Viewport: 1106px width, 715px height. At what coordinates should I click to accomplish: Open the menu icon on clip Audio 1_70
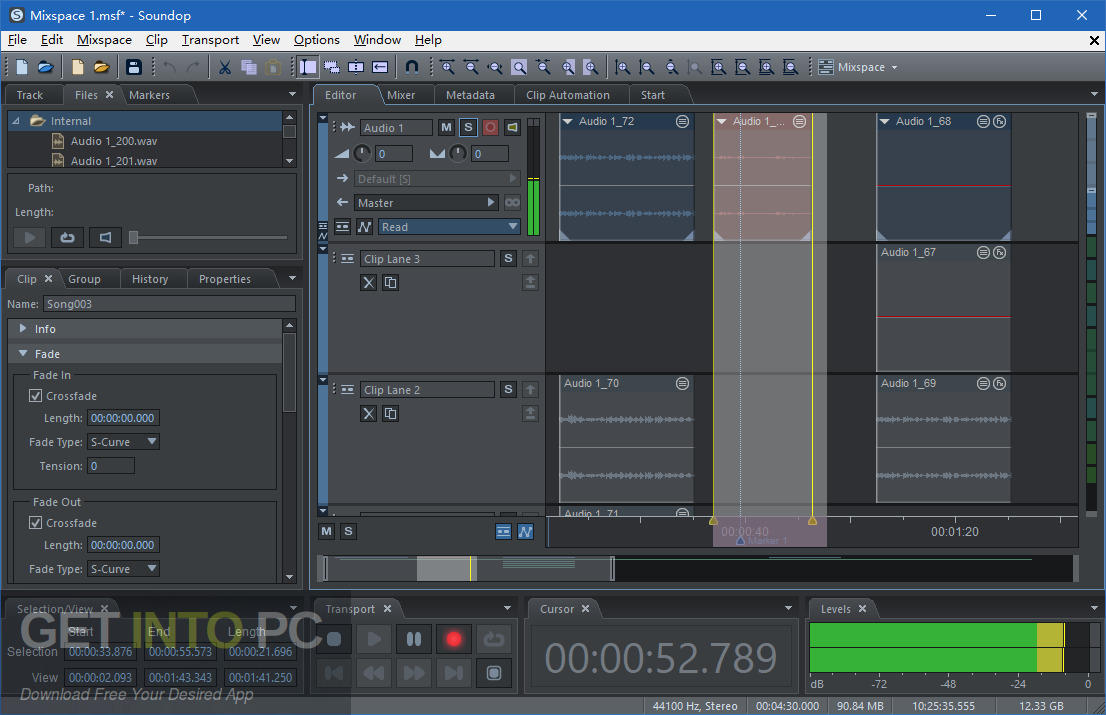(682, 384)
